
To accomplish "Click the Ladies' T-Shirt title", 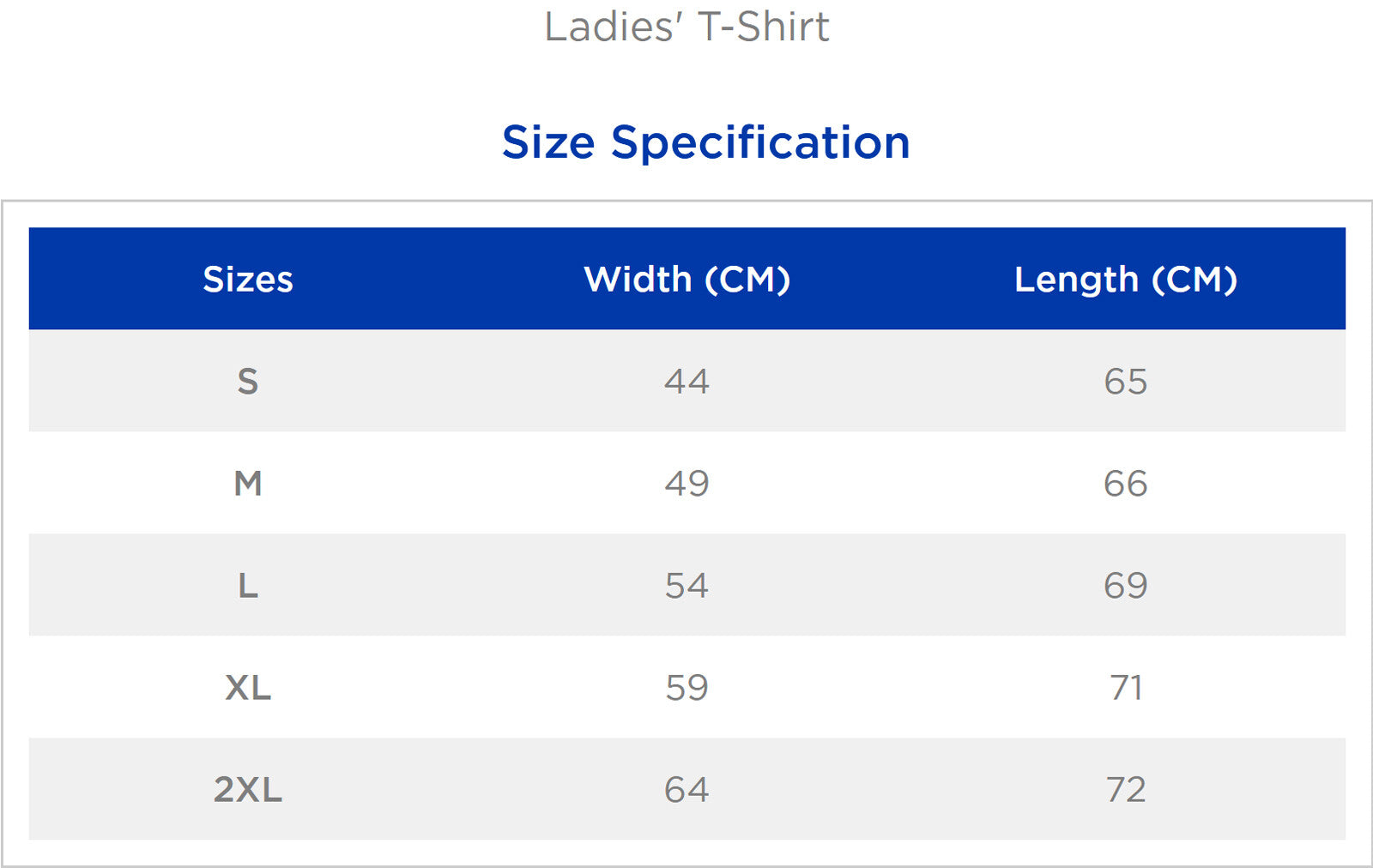I will click(x=686, y=27).
